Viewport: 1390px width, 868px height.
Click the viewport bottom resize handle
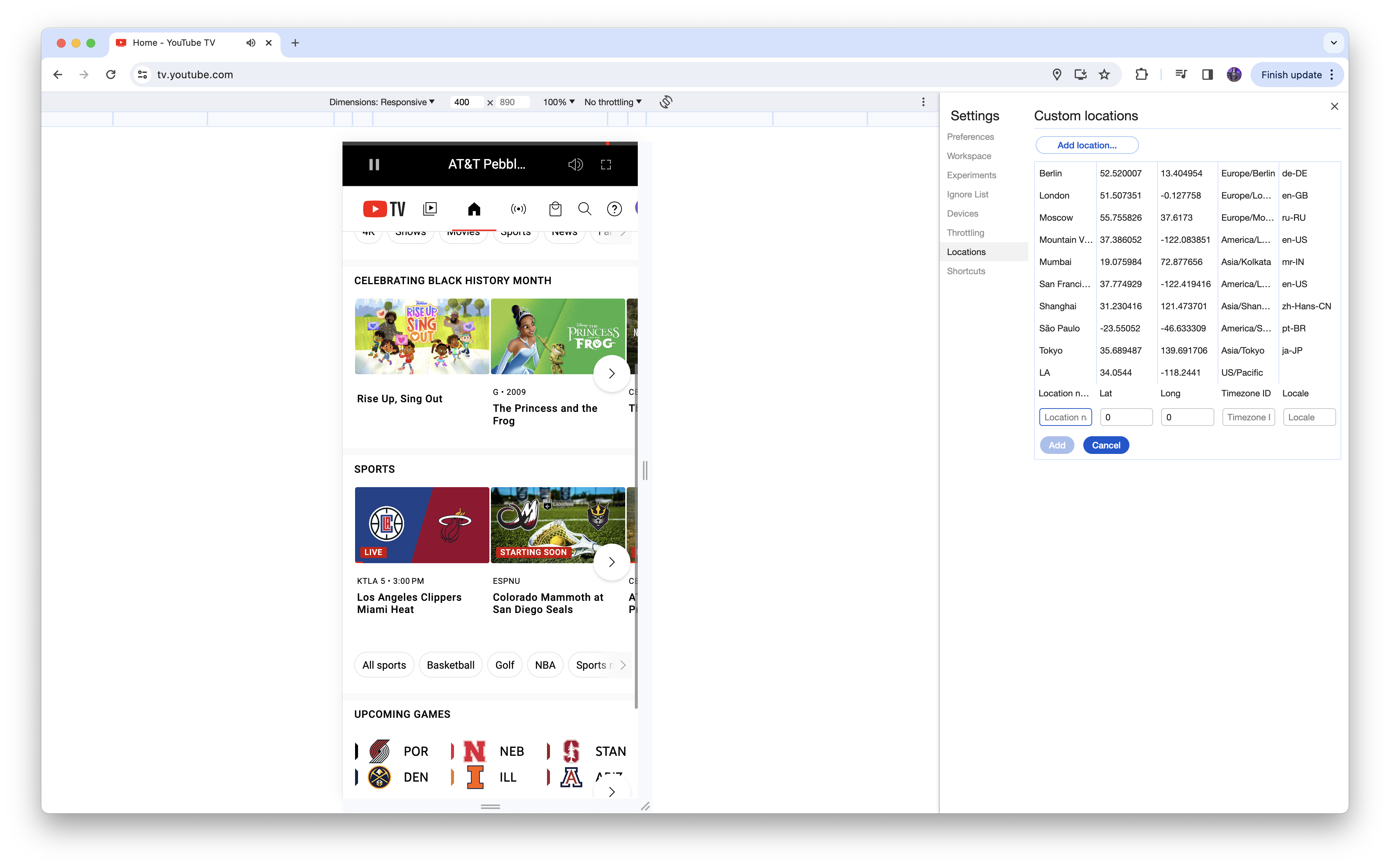(x=490, y=807)
